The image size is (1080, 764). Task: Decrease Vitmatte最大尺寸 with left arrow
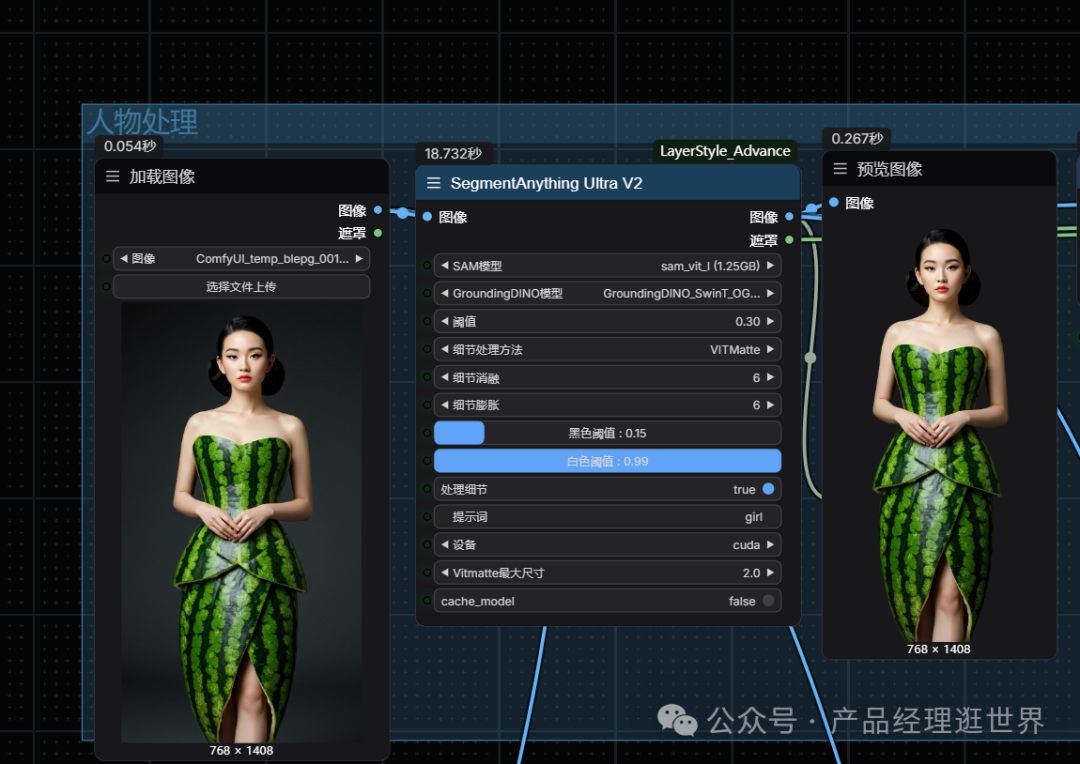click(x=445, y=572)
